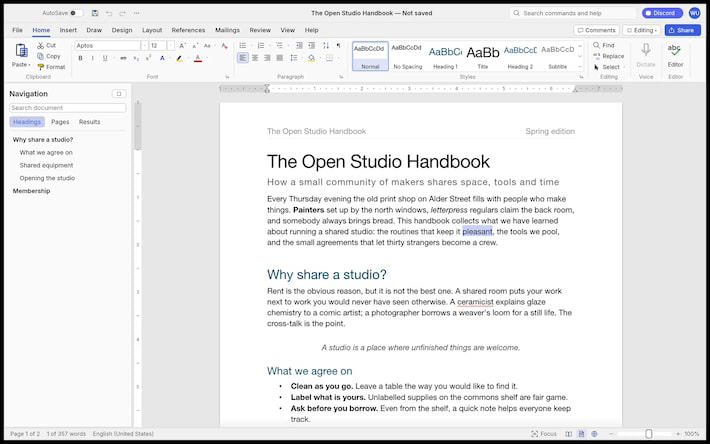Switch to Read Mode view in status bar
This screenshot has width=710, height=444.
coord(568,434)
